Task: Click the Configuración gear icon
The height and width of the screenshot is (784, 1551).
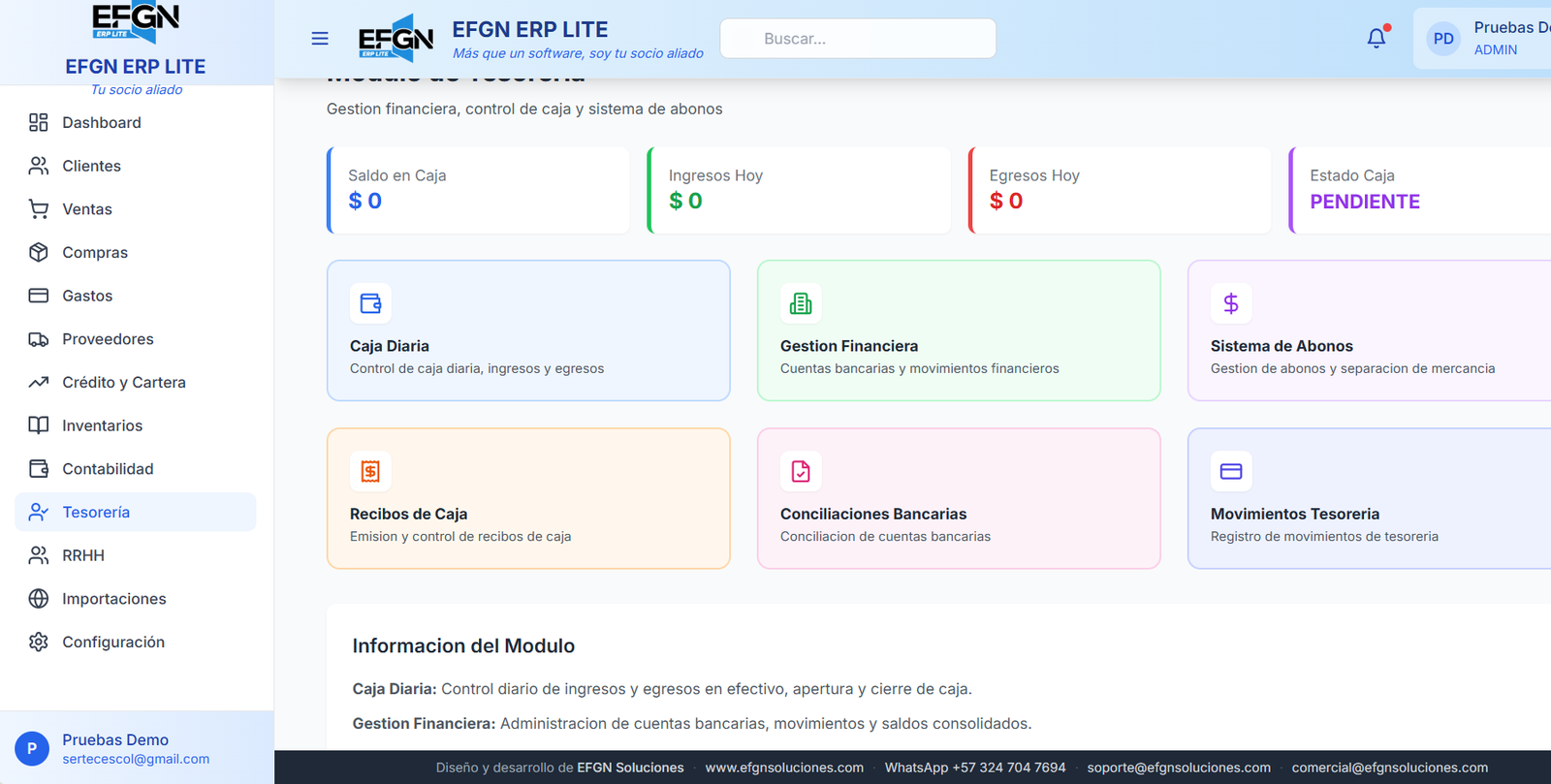Action: 39,642
